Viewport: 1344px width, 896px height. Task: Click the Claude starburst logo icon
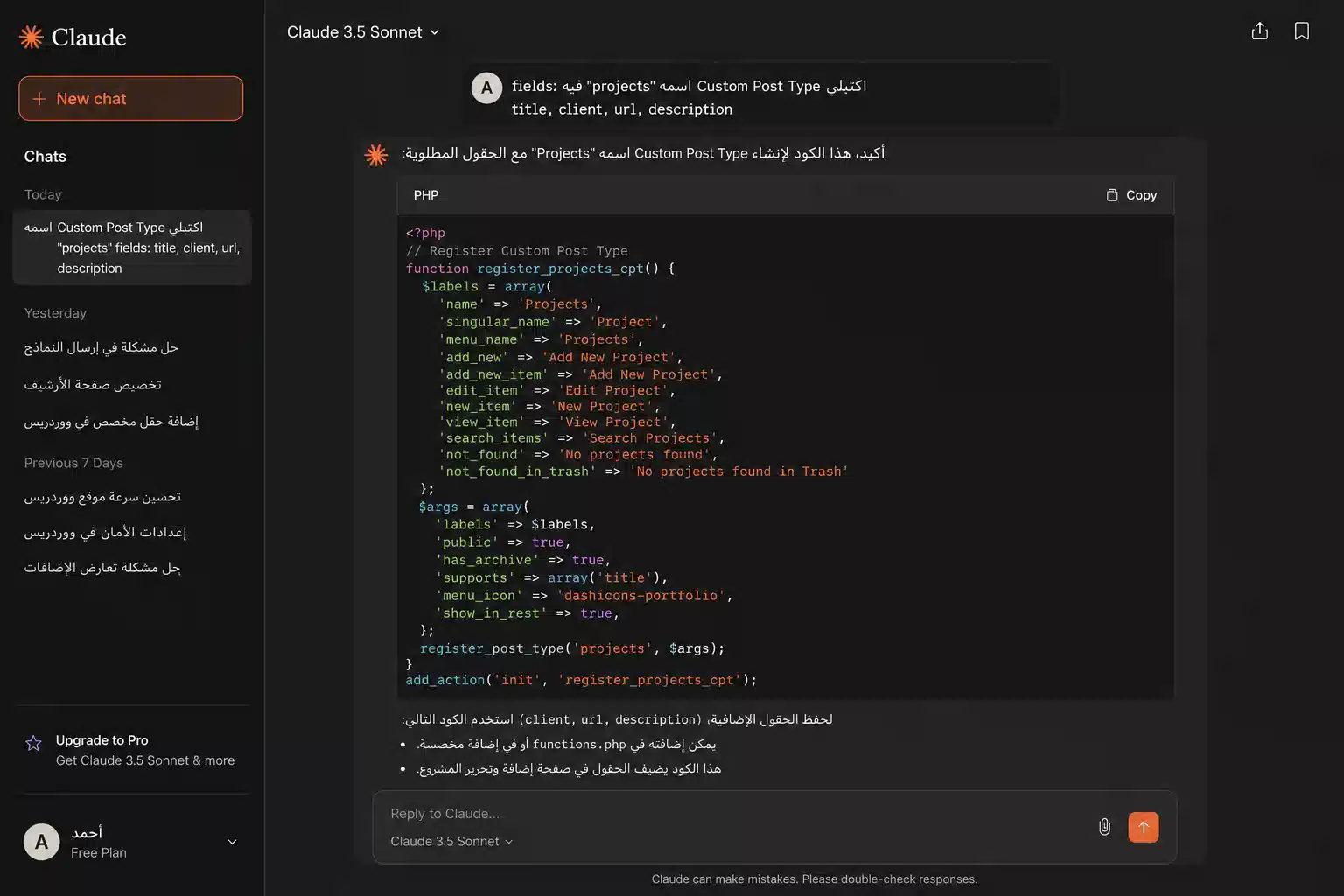click(31, 37)
